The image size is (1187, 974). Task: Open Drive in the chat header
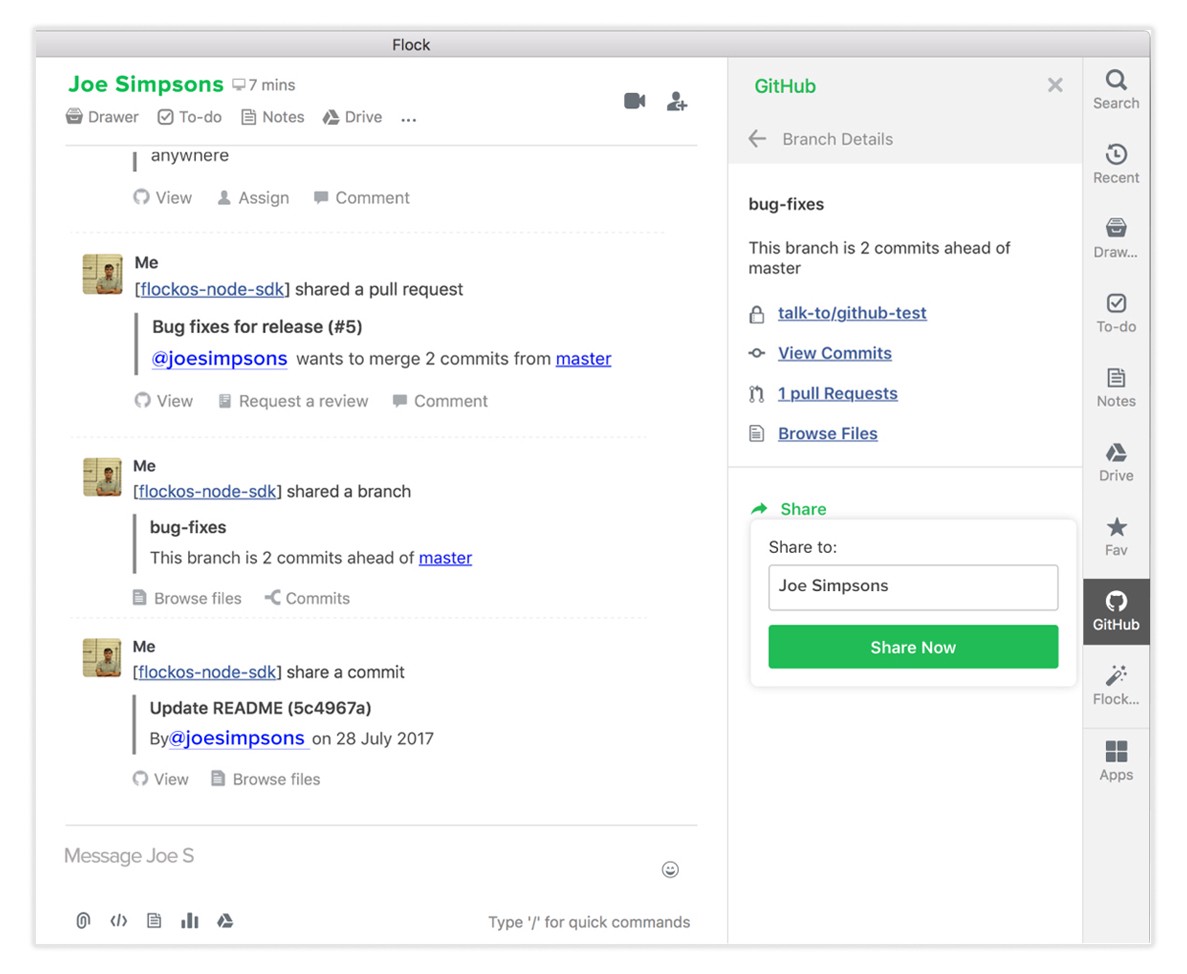tap(352, 117)
